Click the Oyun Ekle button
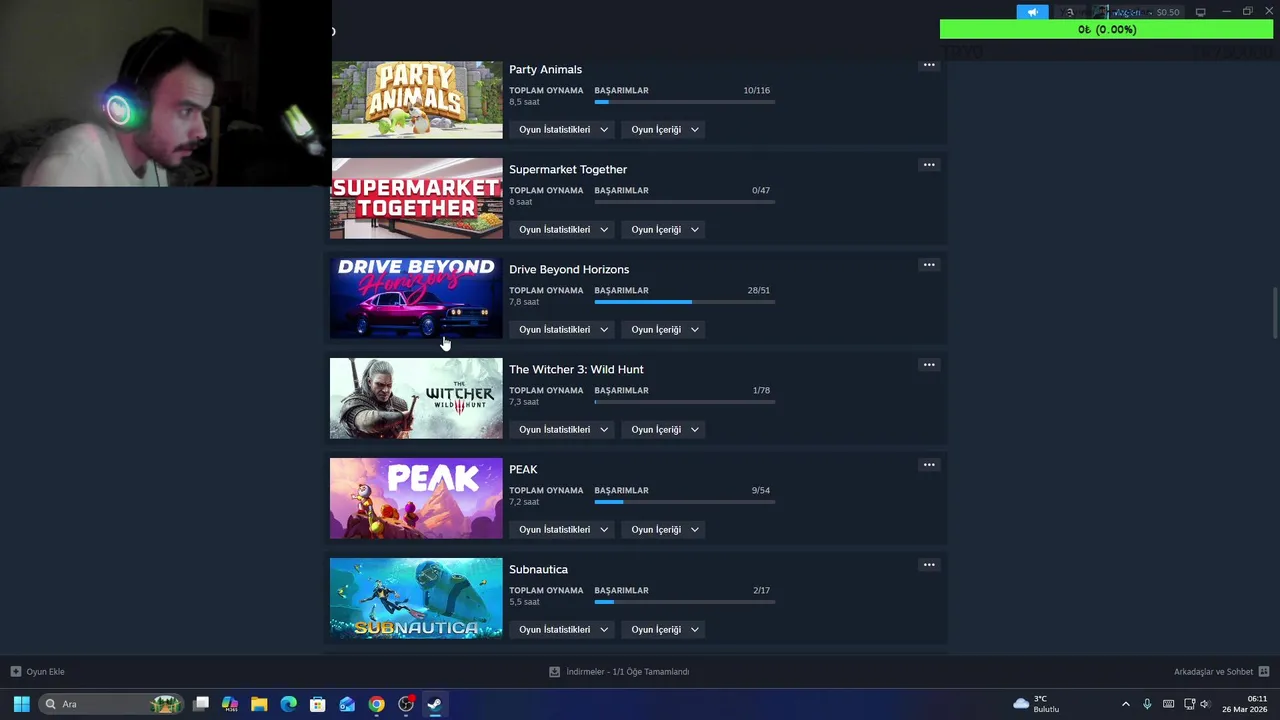Viewport: 1280px width, 720px height. point(38,672)
